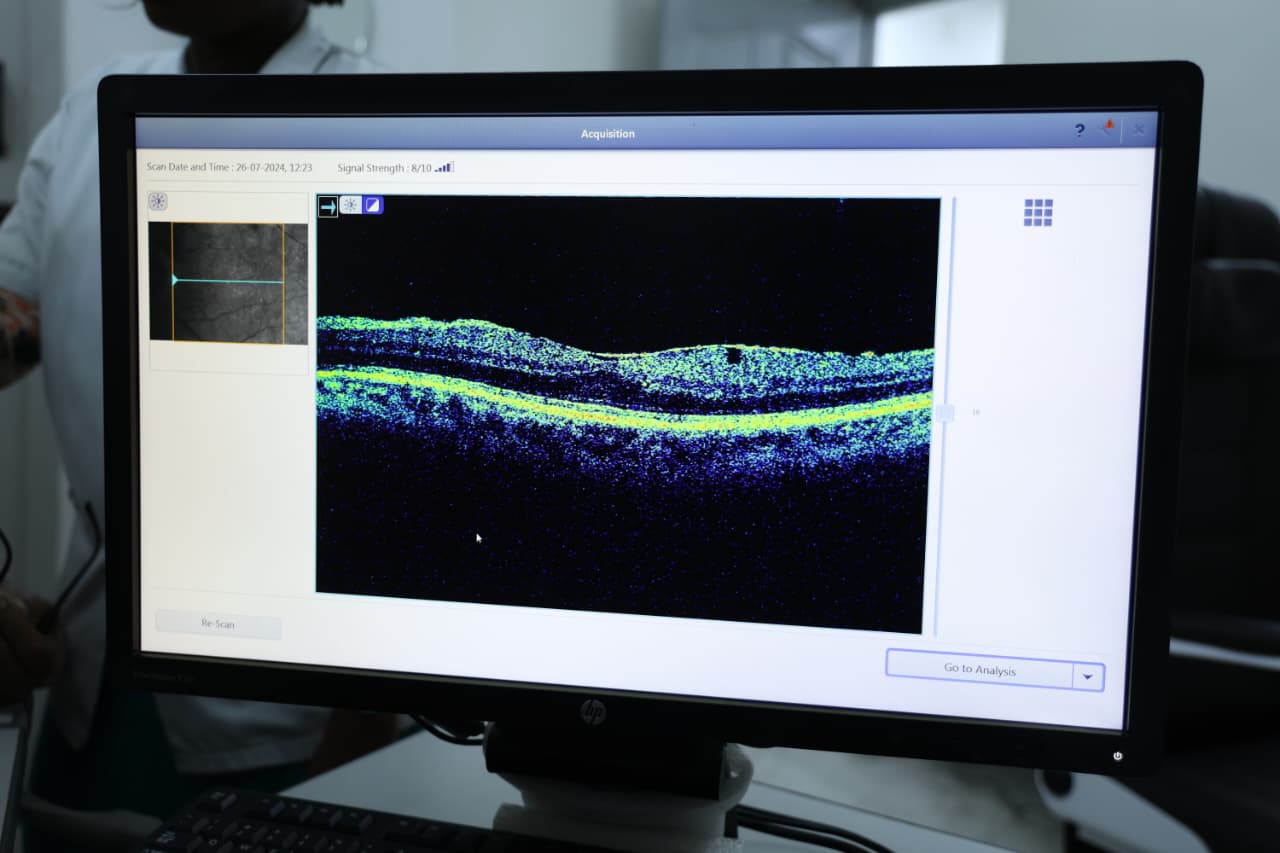Click the cyan scan line arrowhead on fundus
The width and height of the screenshot is (1280, 853).
coord(175,280)
